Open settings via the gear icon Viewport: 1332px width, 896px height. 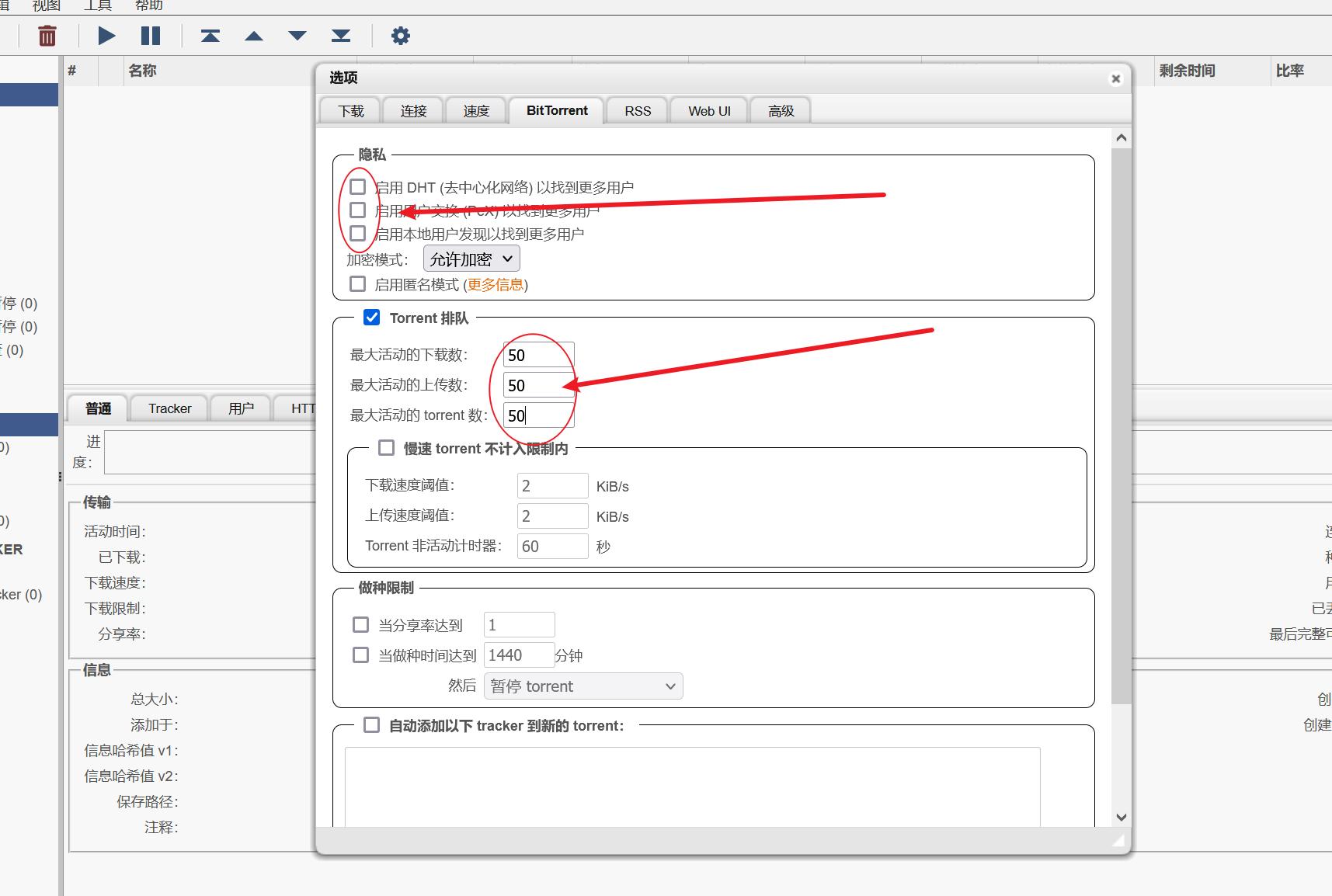pyautogui.click(x=400, y=36)
